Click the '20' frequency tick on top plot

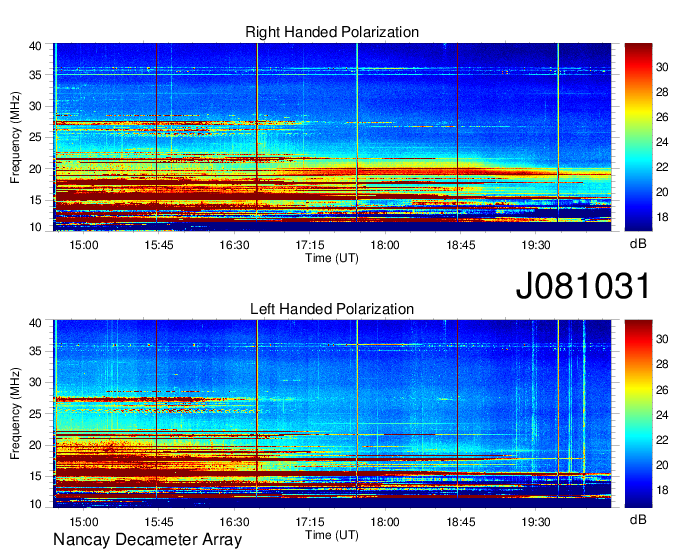coord(35,169)
